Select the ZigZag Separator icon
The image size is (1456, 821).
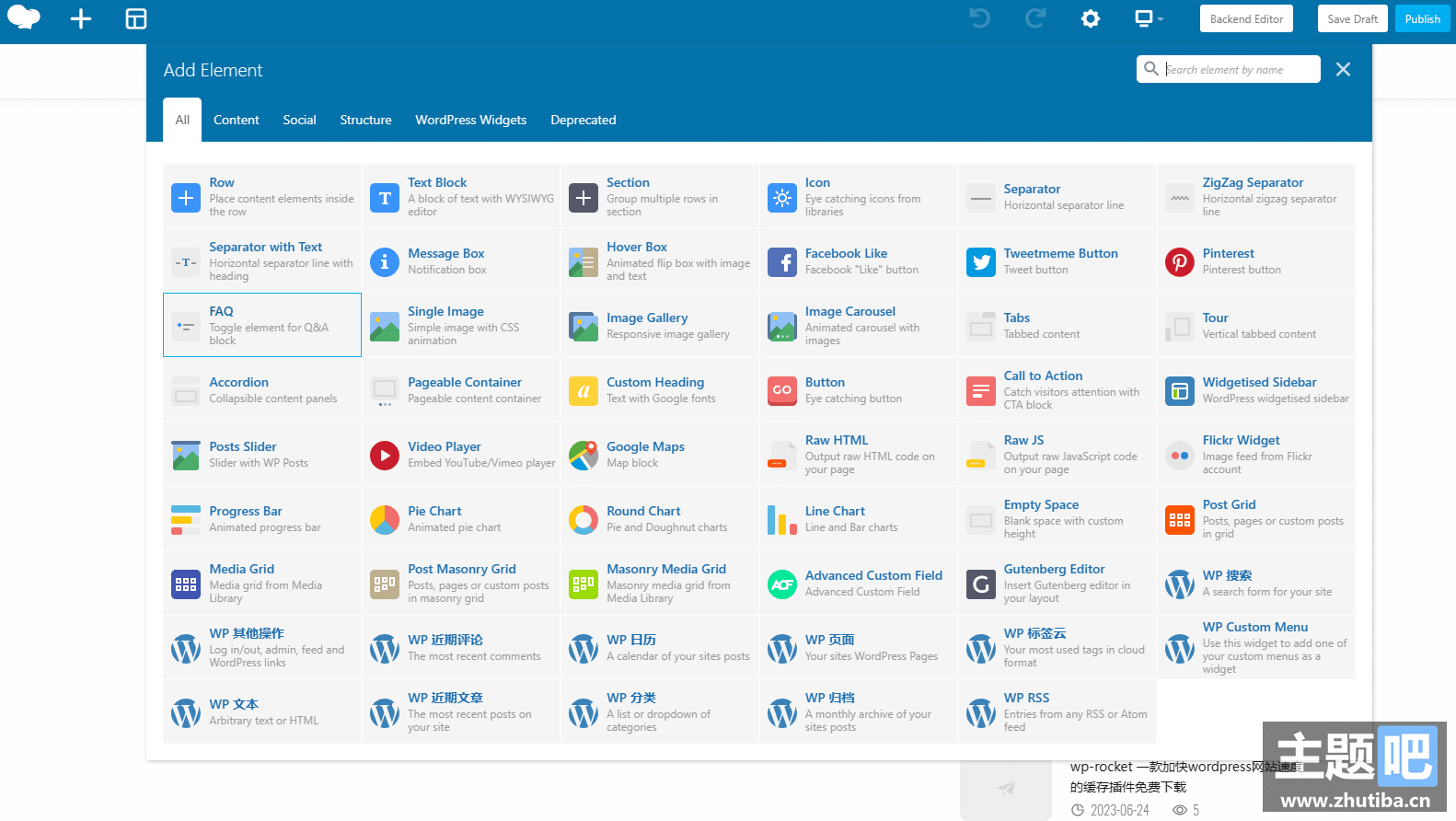click(1180, 198)
